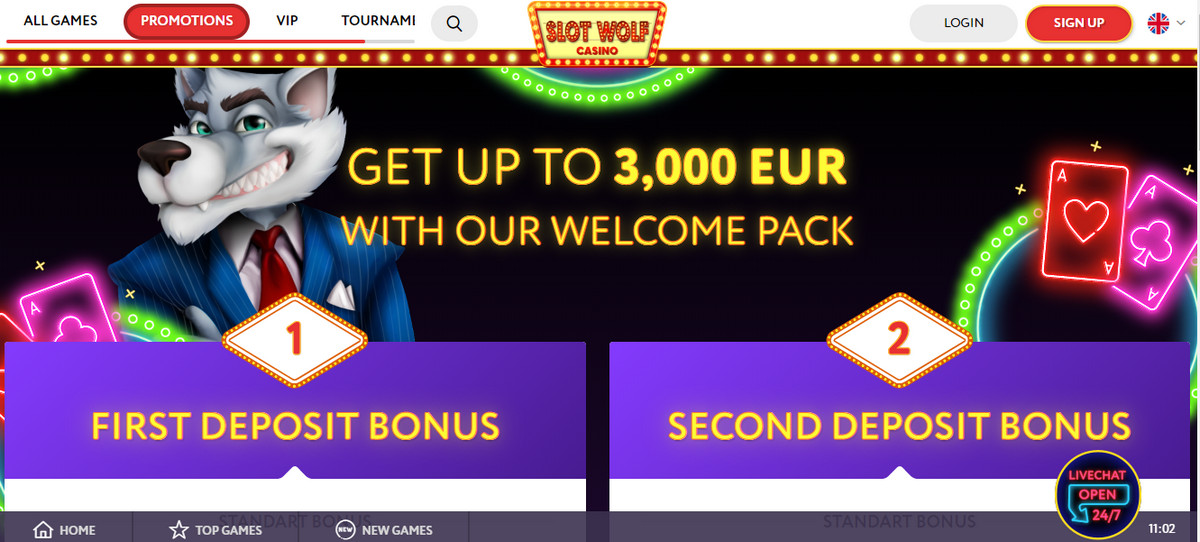
Task: Expand the language dropdown arrow
Action: tap(1181, 23)
